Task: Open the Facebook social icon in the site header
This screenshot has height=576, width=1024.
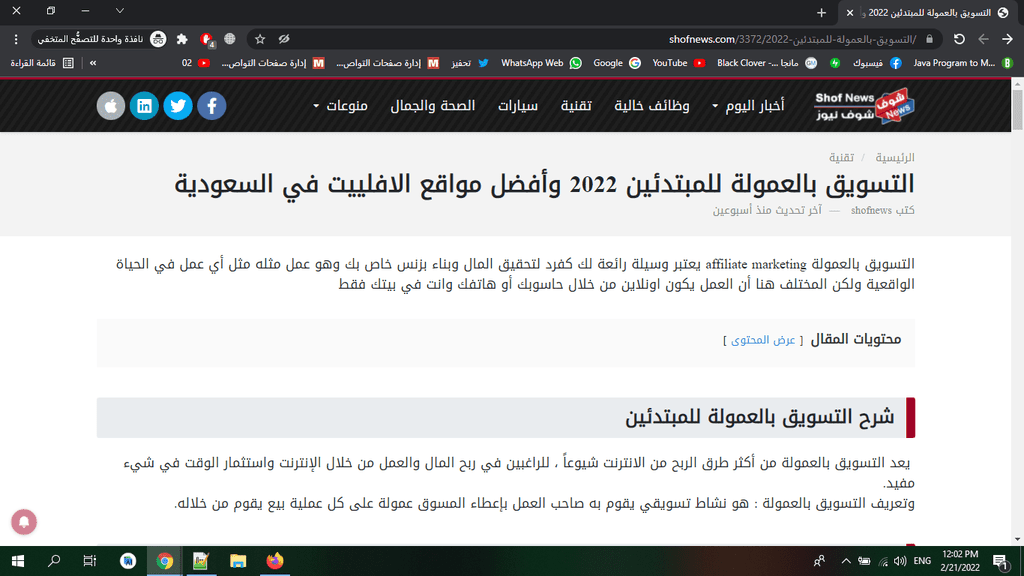Action: (212, 106)
